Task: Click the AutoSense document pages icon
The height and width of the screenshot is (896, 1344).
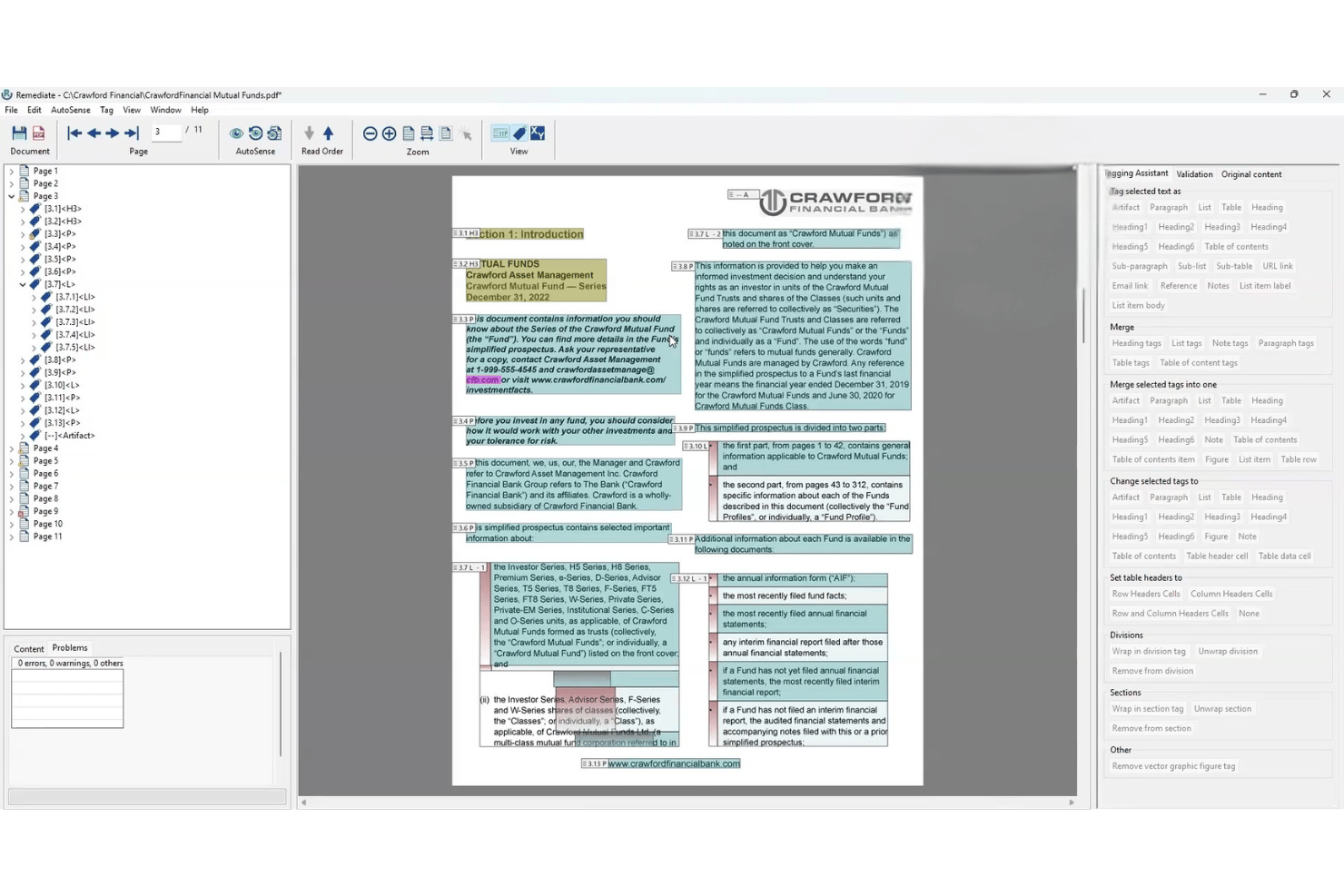Action: click(x=274, y=133)
